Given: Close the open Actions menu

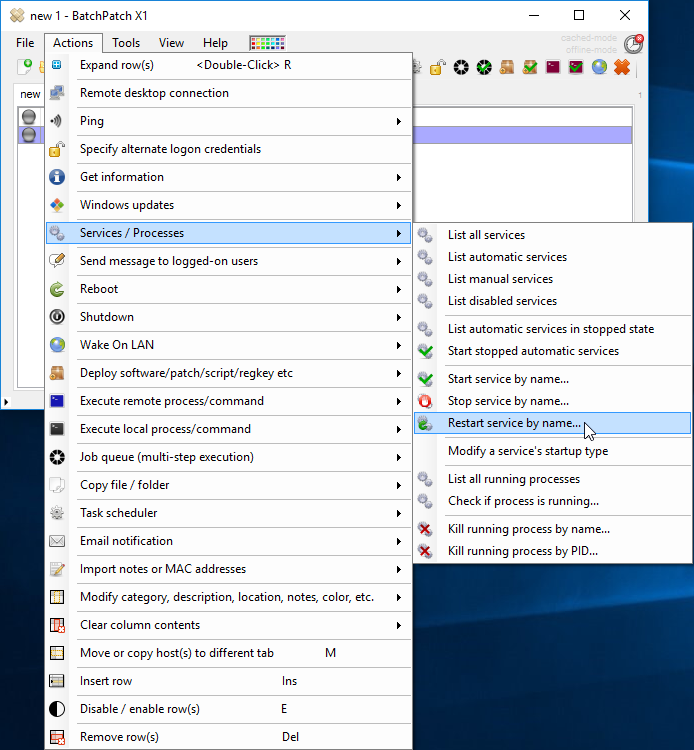Looking at the screenshot, I should pyautogui.click(x=73, y=43).
